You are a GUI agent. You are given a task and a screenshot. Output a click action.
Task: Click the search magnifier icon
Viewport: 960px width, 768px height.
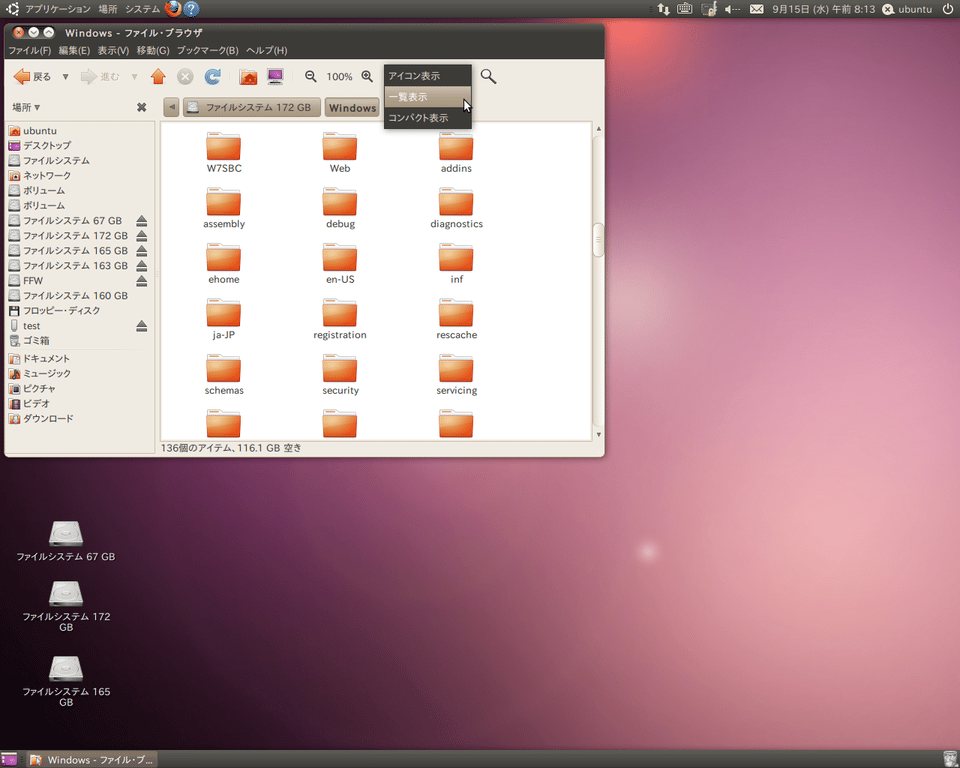point(488,76)
